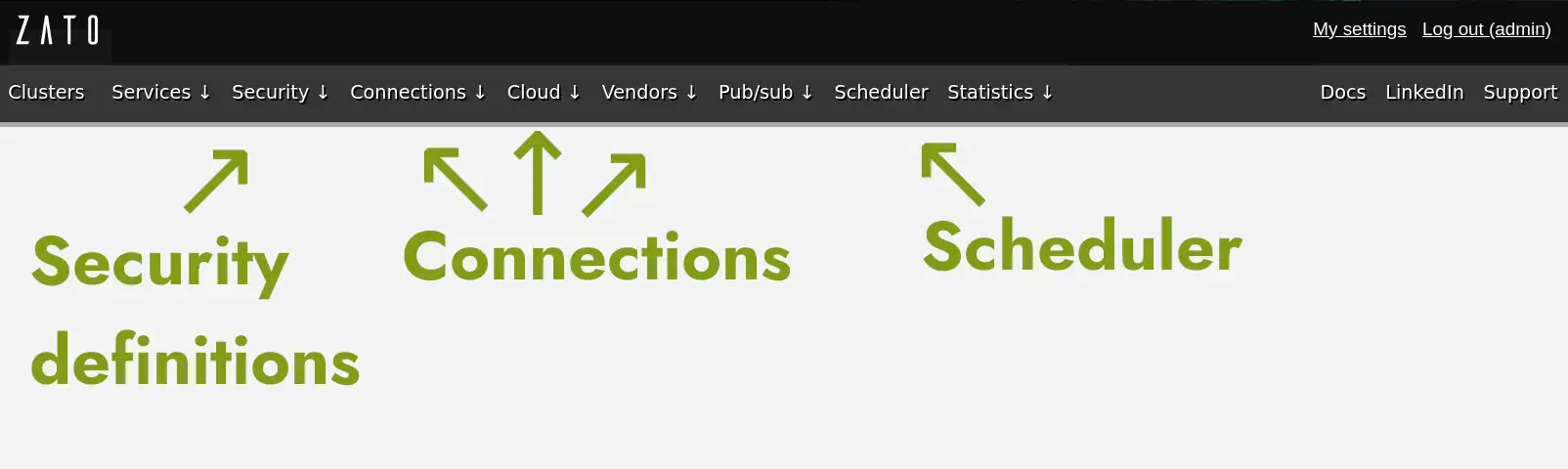Expand the Security dropdown menu
1568x469 pixels.
click(280, 93)
